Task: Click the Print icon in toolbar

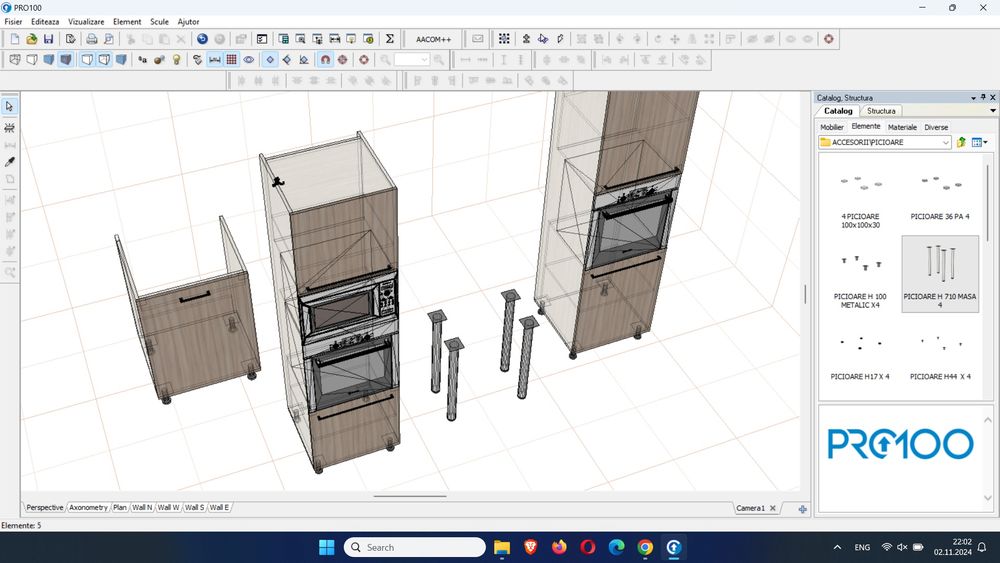Action: click(x=91, y=39)
